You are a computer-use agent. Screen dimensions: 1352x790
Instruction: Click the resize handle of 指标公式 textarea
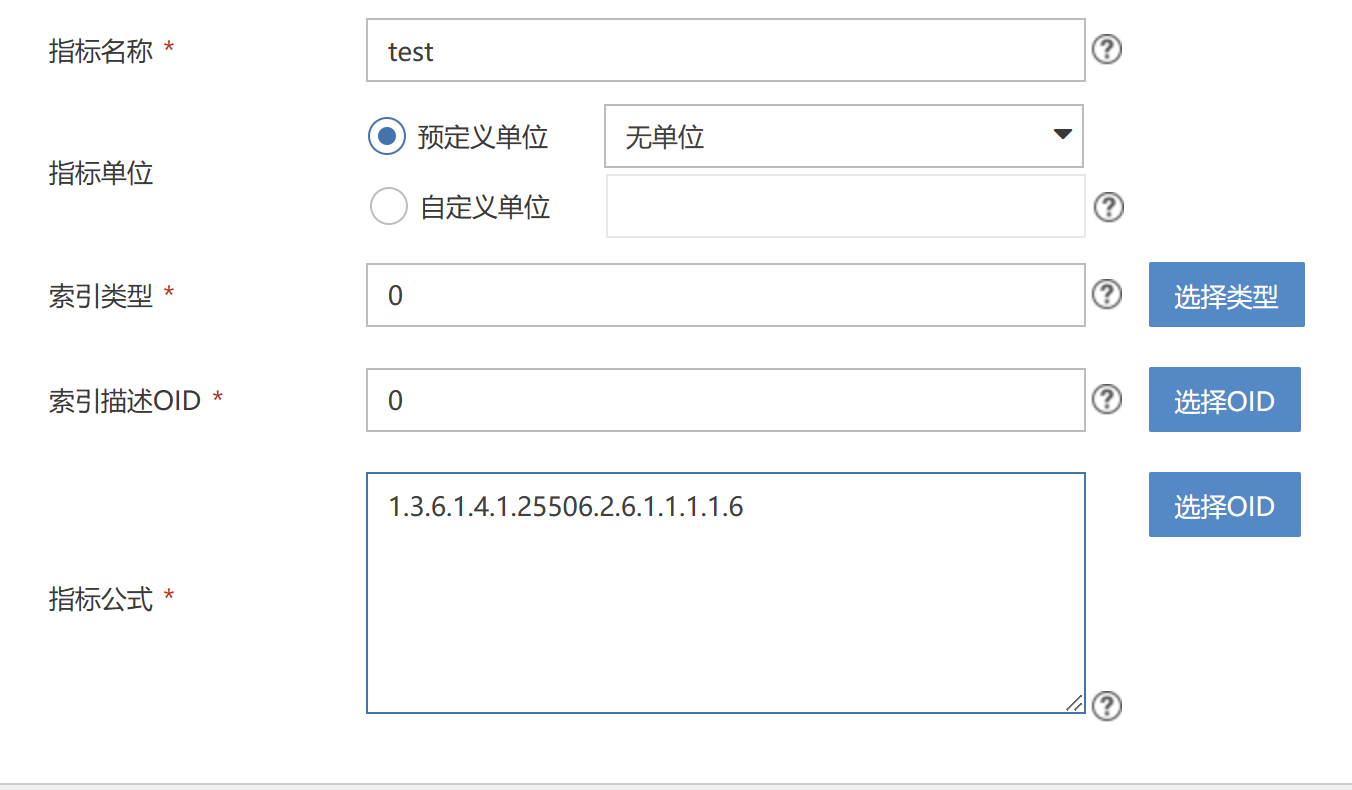coord(1074,702)
